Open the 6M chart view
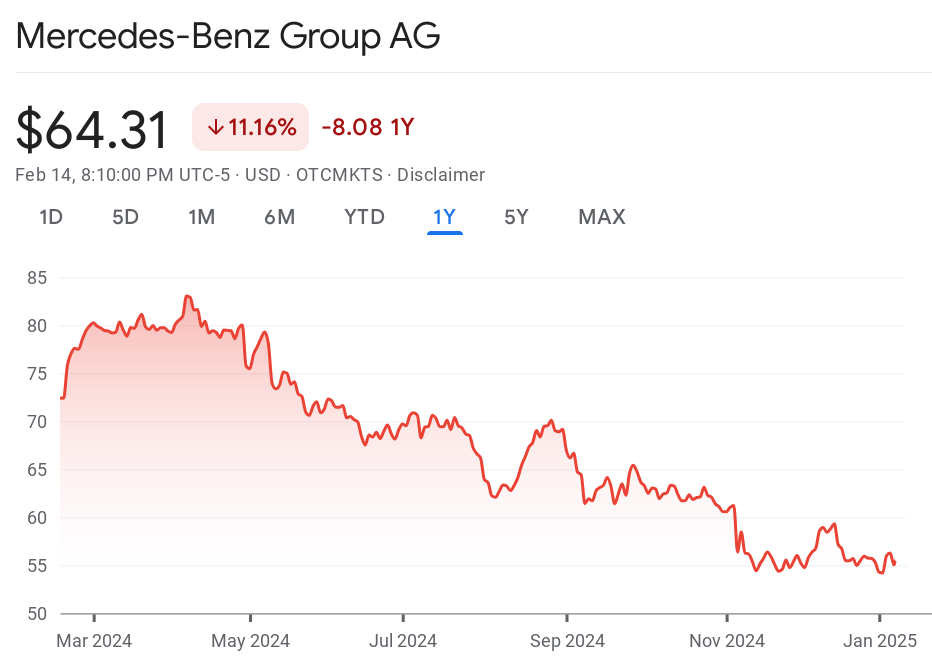932x666 pixels. click(x=279, y=217)
